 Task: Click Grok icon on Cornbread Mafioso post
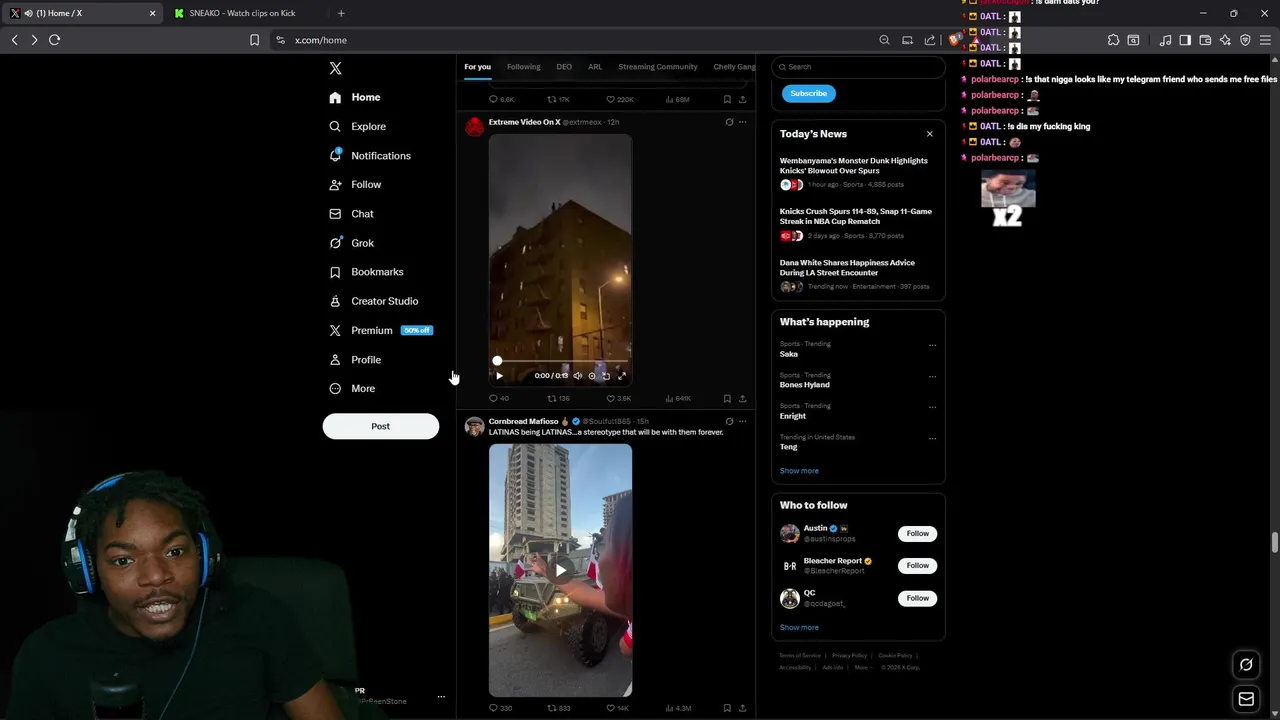729,421
